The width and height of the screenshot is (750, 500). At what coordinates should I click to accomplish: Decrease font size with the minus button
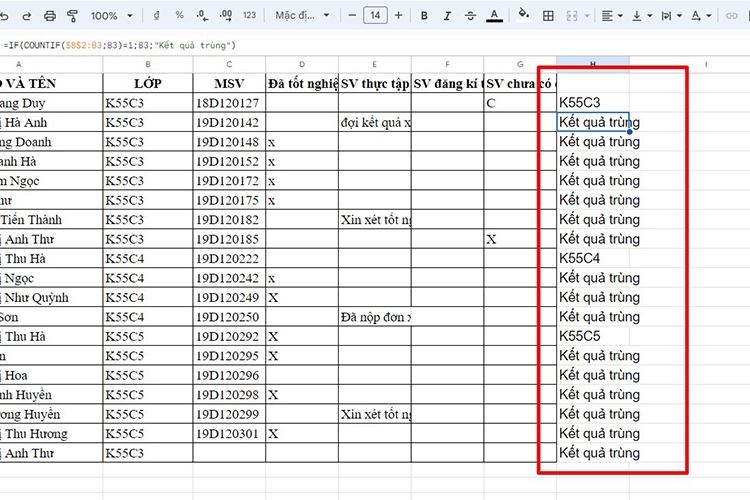tap(353, 15)
